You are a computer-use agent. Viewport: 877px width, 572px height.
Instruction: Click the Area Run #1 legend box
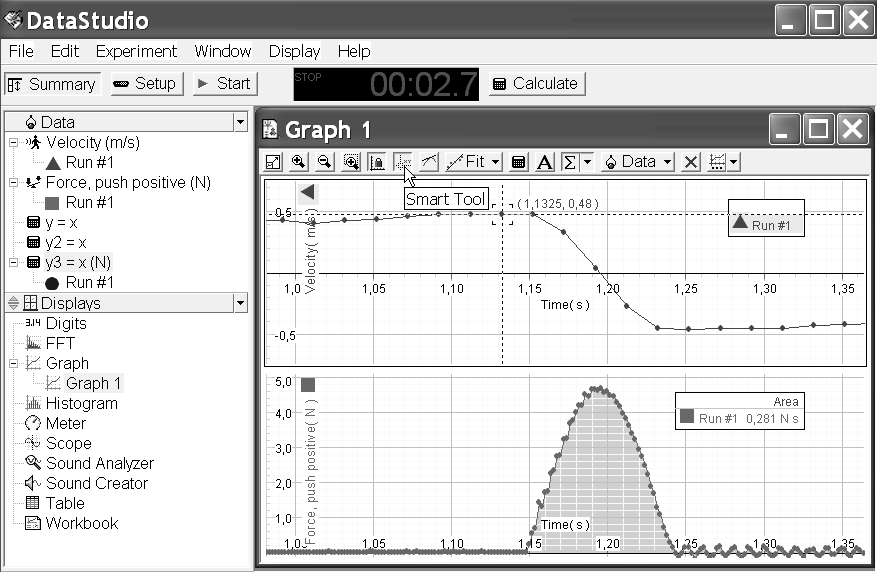click(740, 411)
